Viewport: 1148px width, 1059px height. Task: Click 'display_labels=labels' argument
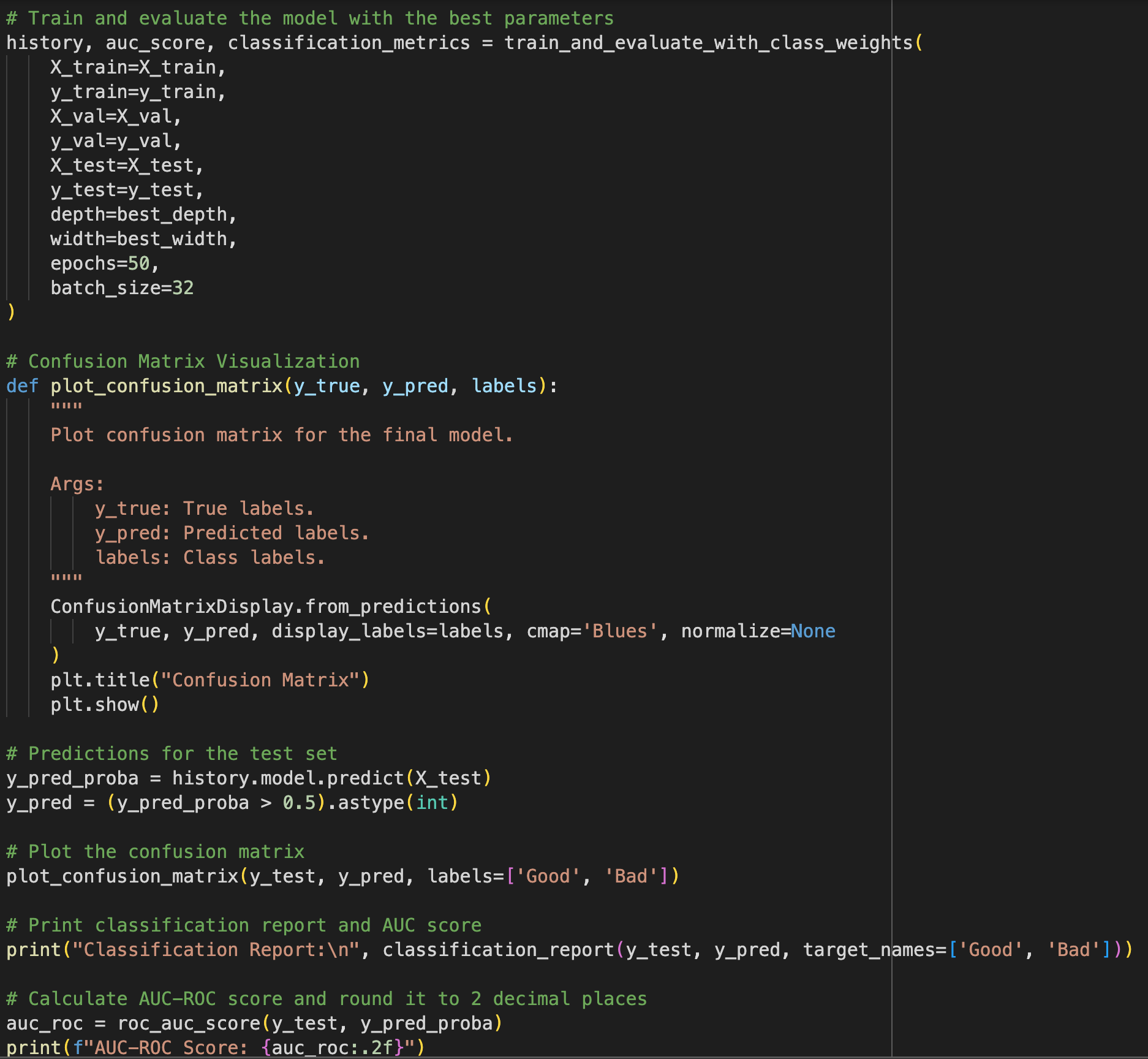tap(388, 631)
